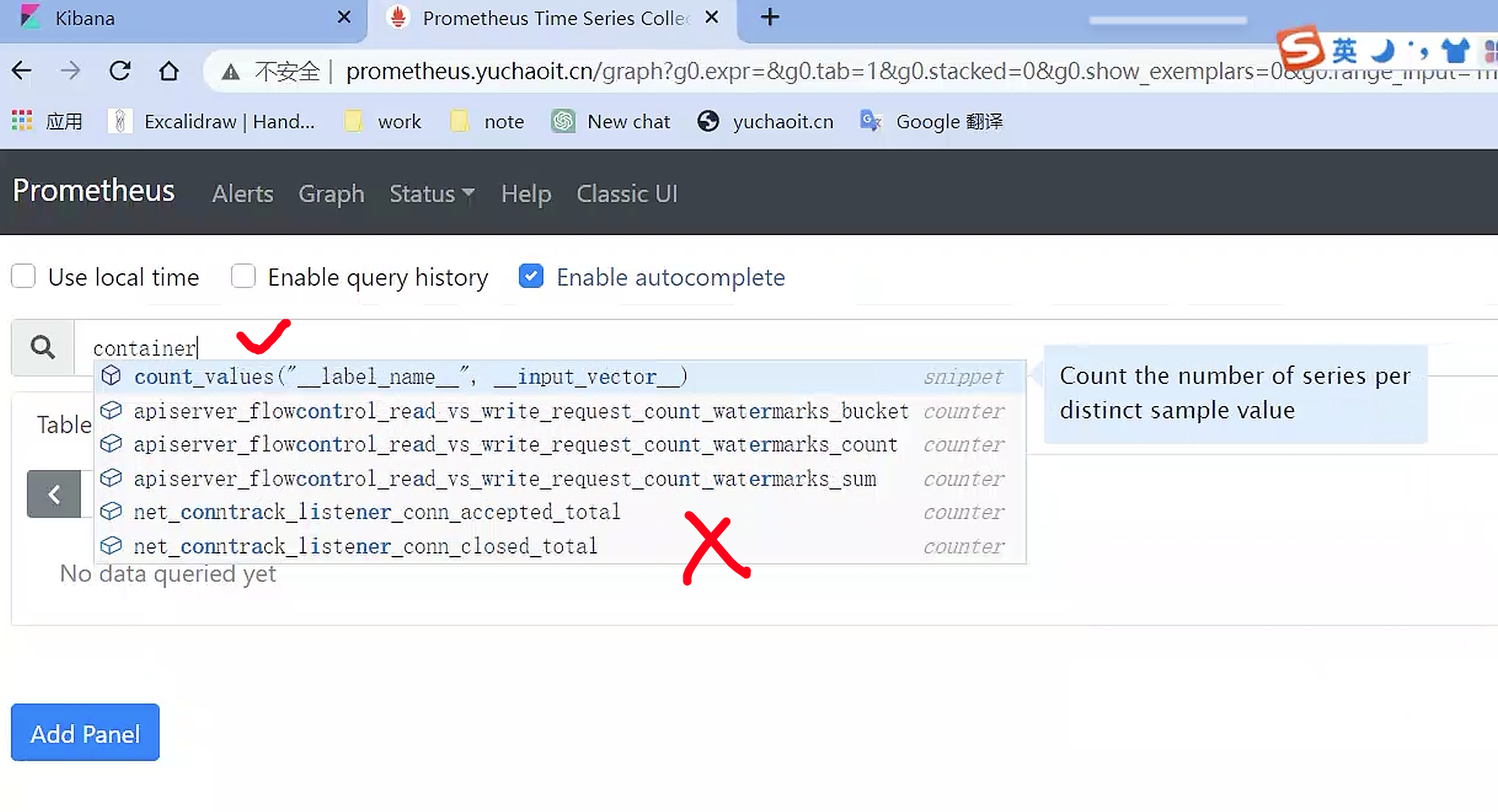Select the count_values snippet suggestion
1498x812 pixels.
(410, 377)
